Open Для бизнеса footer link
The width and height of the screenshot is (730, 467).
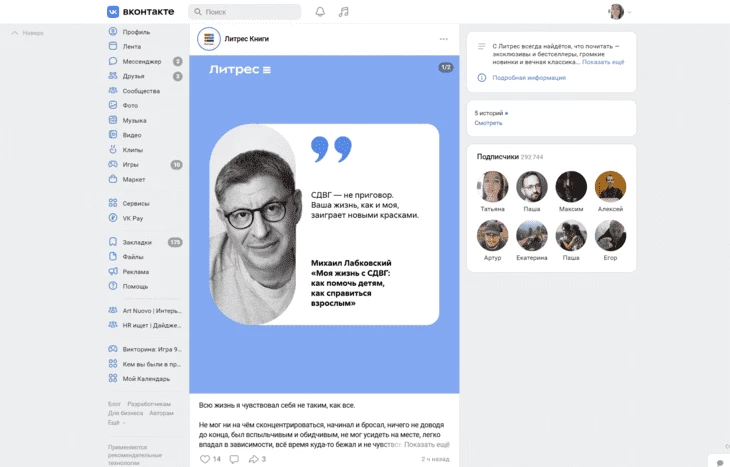(x=126, y=413)
